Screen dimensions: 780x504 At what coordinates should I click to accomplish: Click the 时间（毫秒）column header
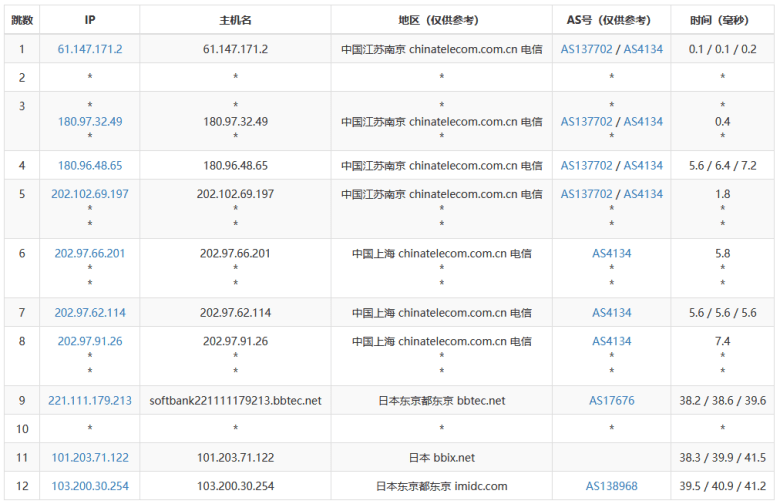[722, 19]
